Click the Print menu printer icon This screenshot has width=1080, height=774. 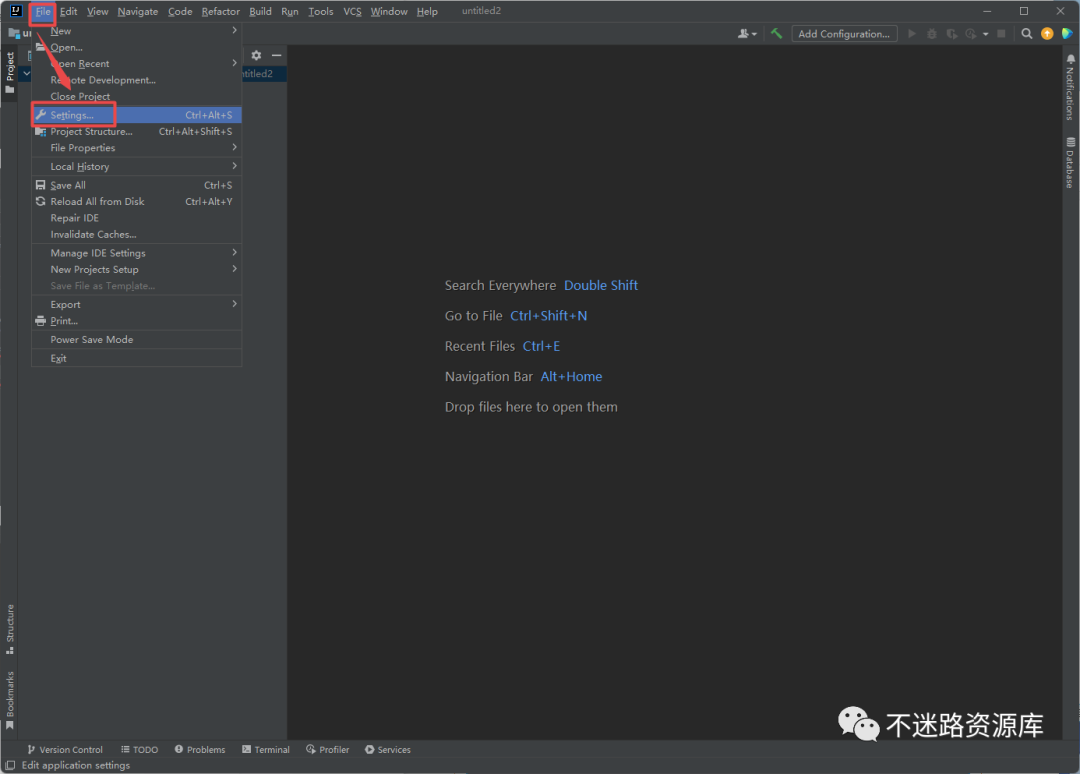(41, 321)
